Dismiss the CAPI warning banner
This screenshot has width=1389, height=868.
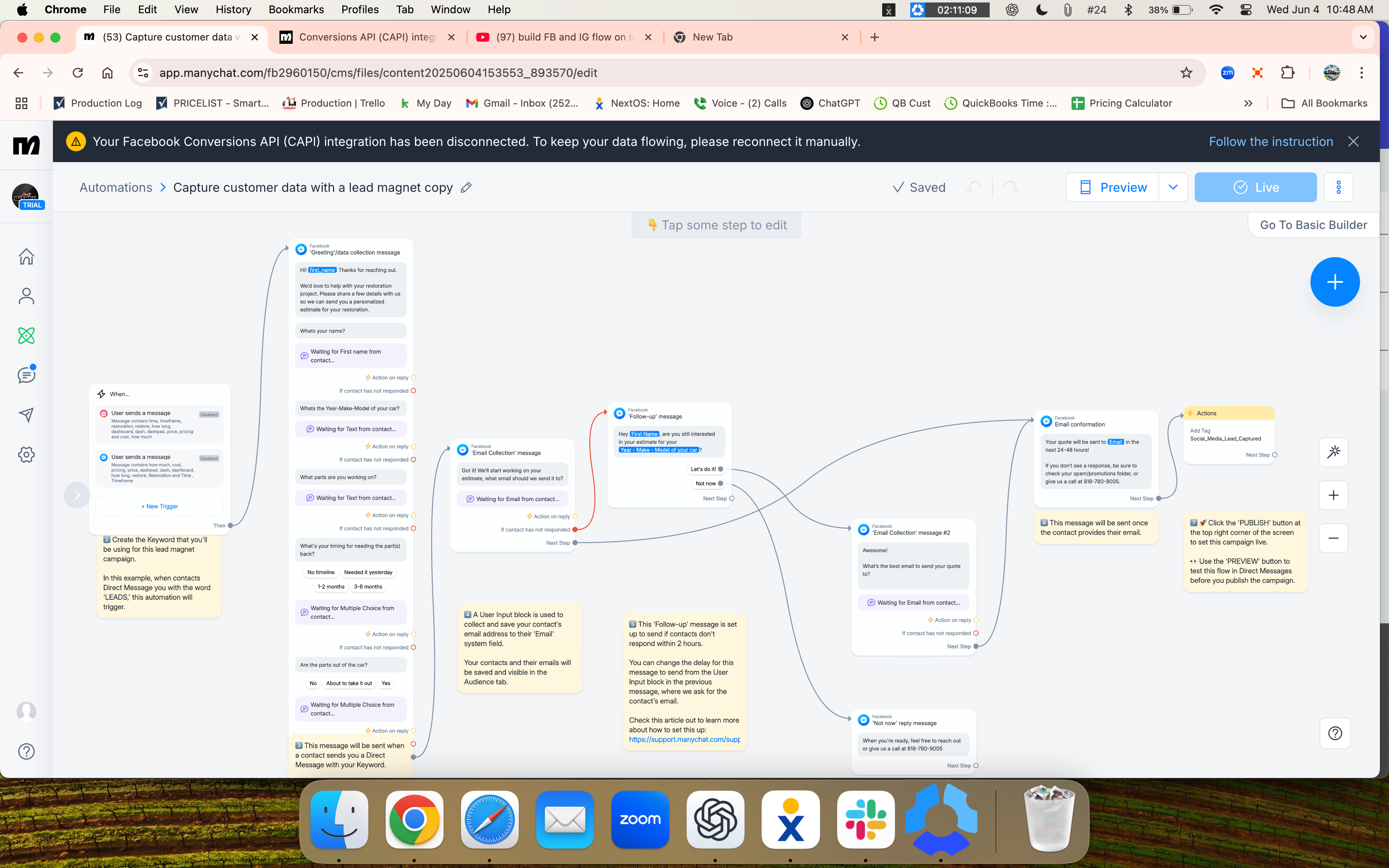(x=1353, y=141)
